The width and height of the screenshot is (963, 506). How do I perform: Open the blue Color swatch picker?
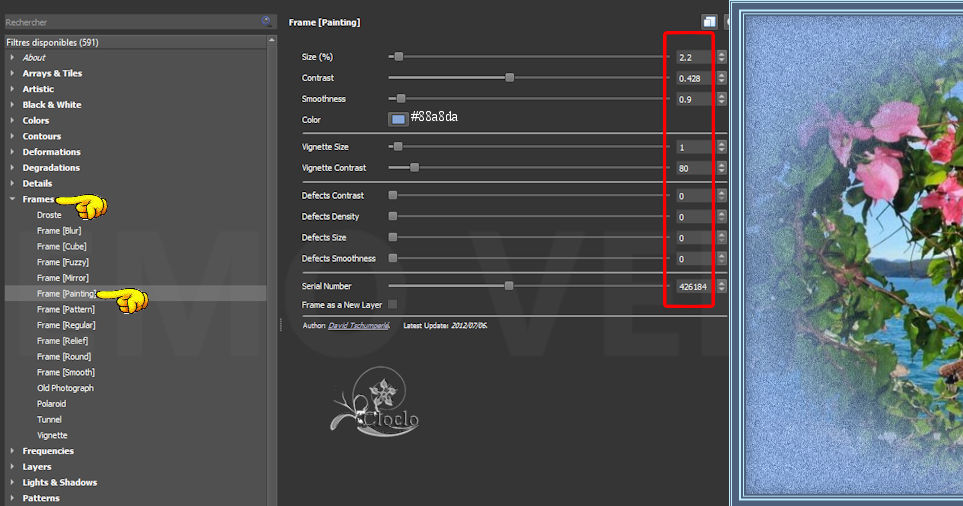[x=398, y=119]
